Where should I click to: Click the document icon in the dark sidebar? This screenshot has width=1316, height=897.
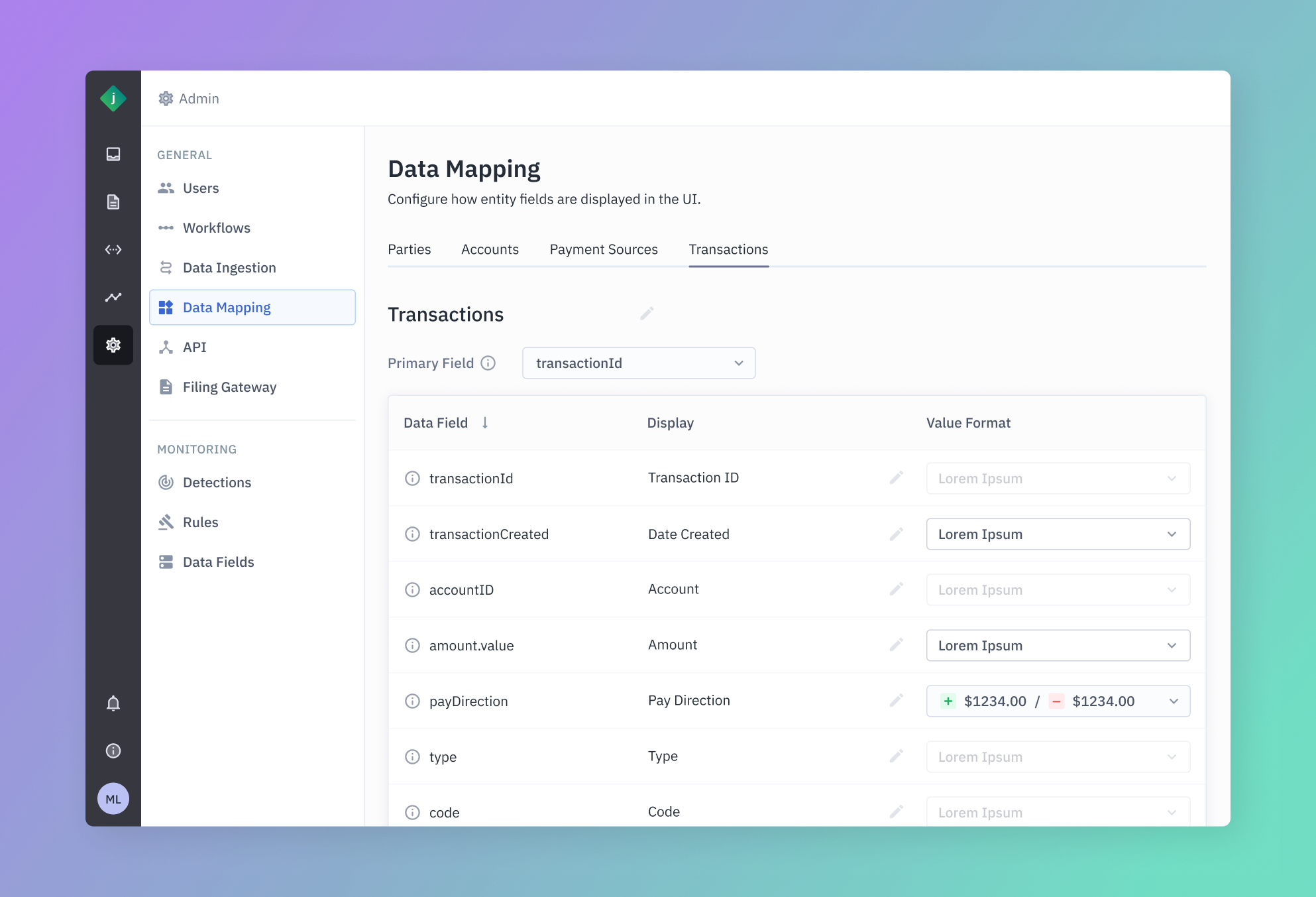113,202
